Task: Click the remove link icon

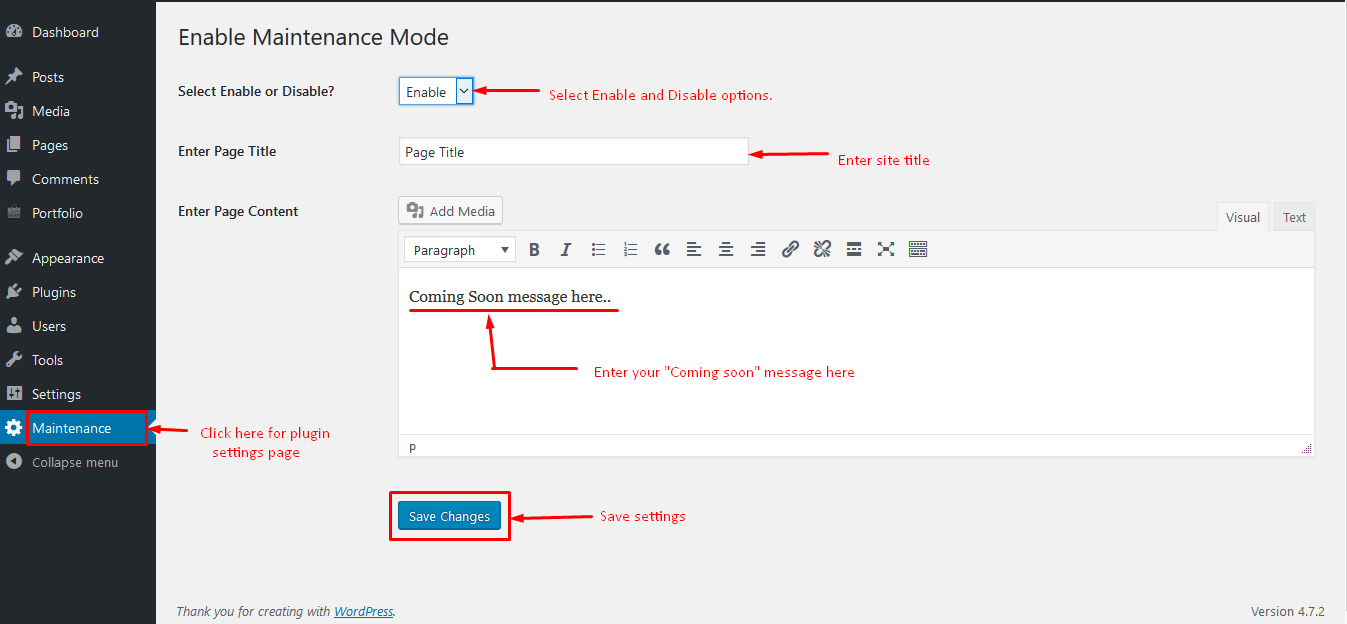Action: (x=822, y=249)
